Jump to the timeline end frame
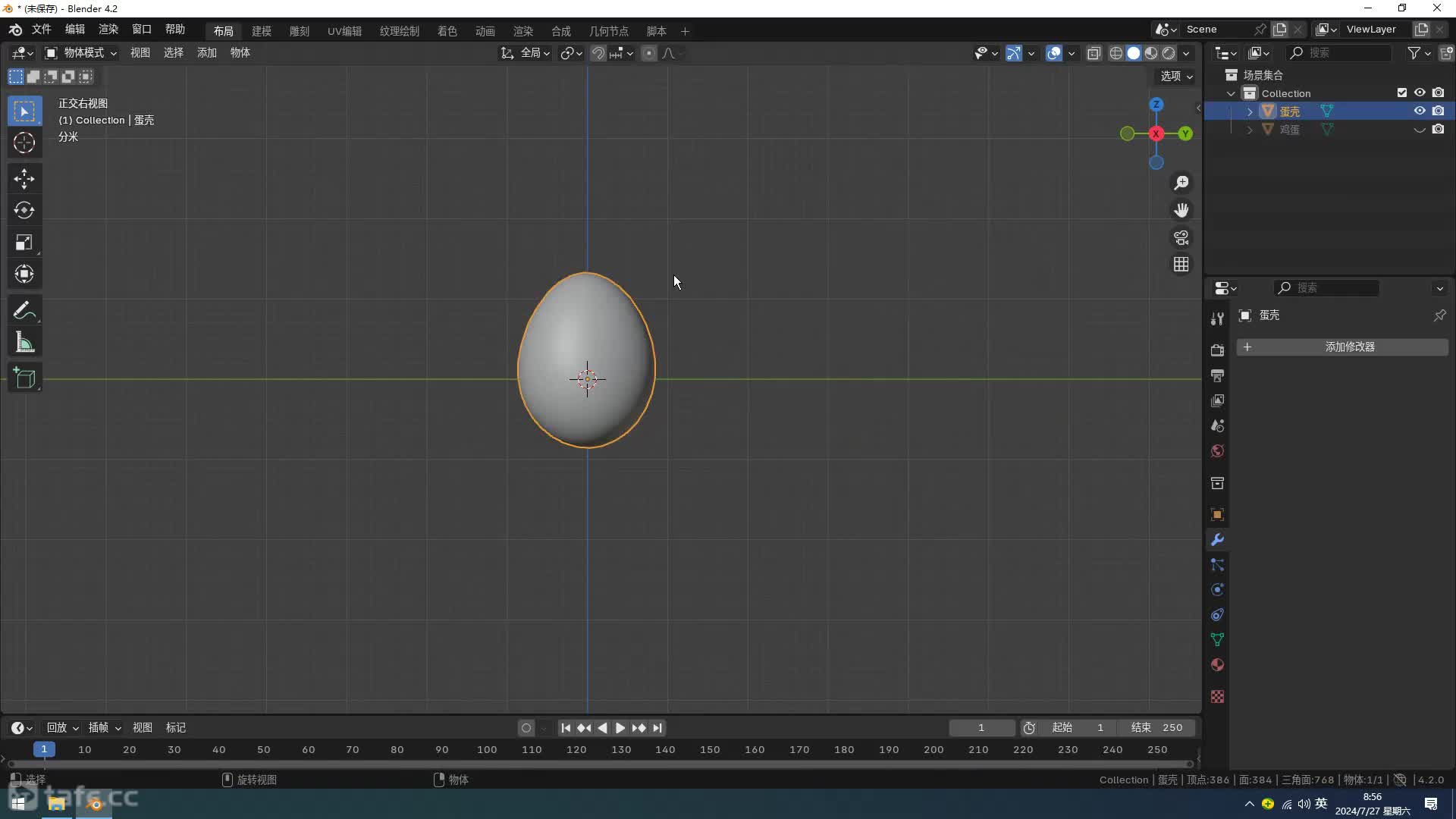This screenshot has width=1456, height=819. [x=657, y=728]
